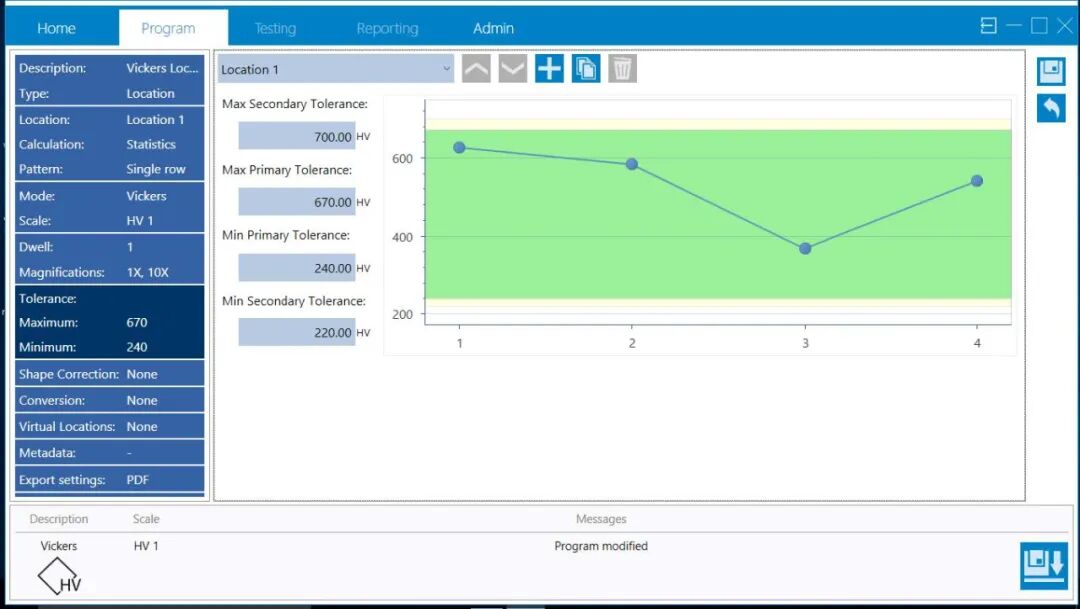Screen dimensions: 1080x609
Task: Click the Pattern Single row entry
Action: click(x=110, y=169)
